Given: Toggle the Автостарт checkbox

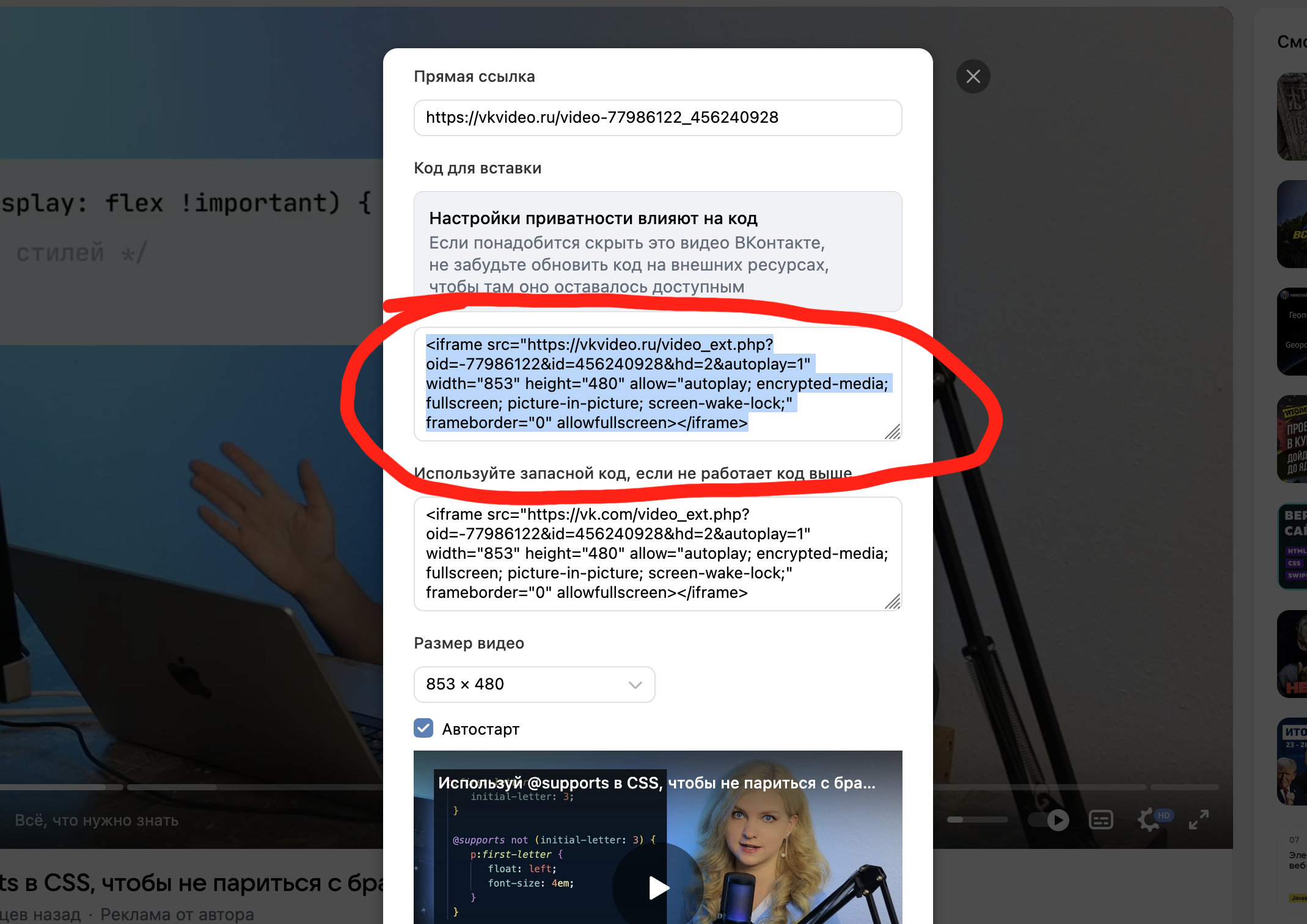Looking at the screenshot, I should click(x=423, y=728).
